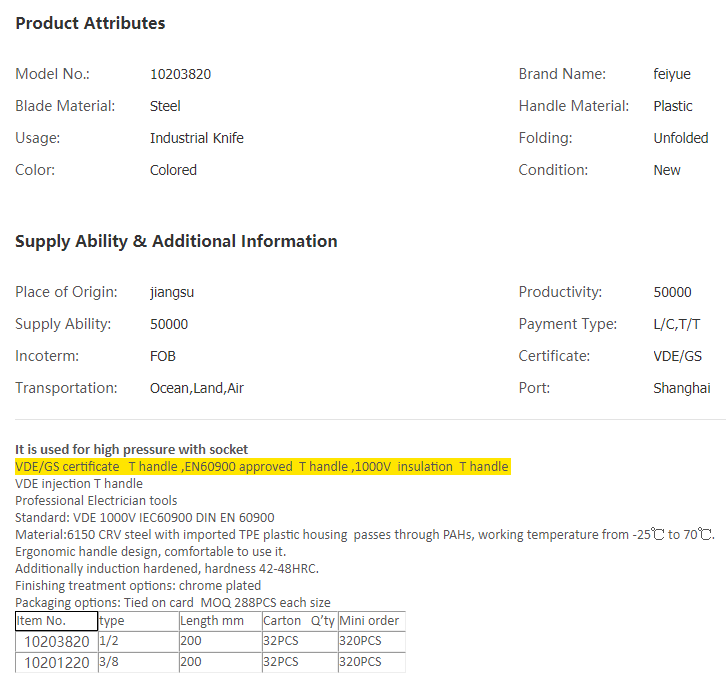Select the Place of Origin value jiangsu
The width and height of the screenshot is (726, 679).
(173, 292)
